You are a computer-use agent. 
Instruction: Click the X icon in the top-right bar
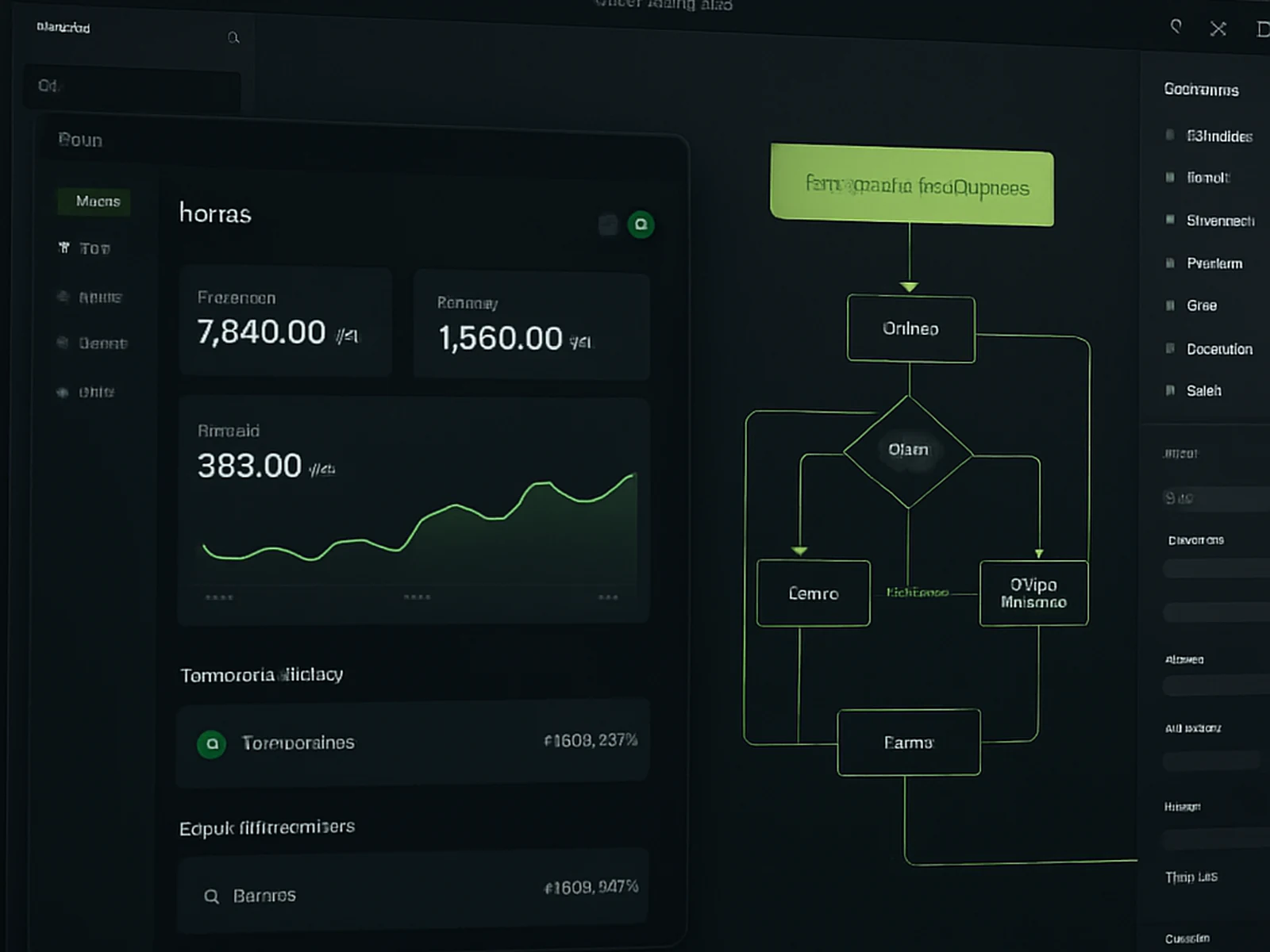1218,29
